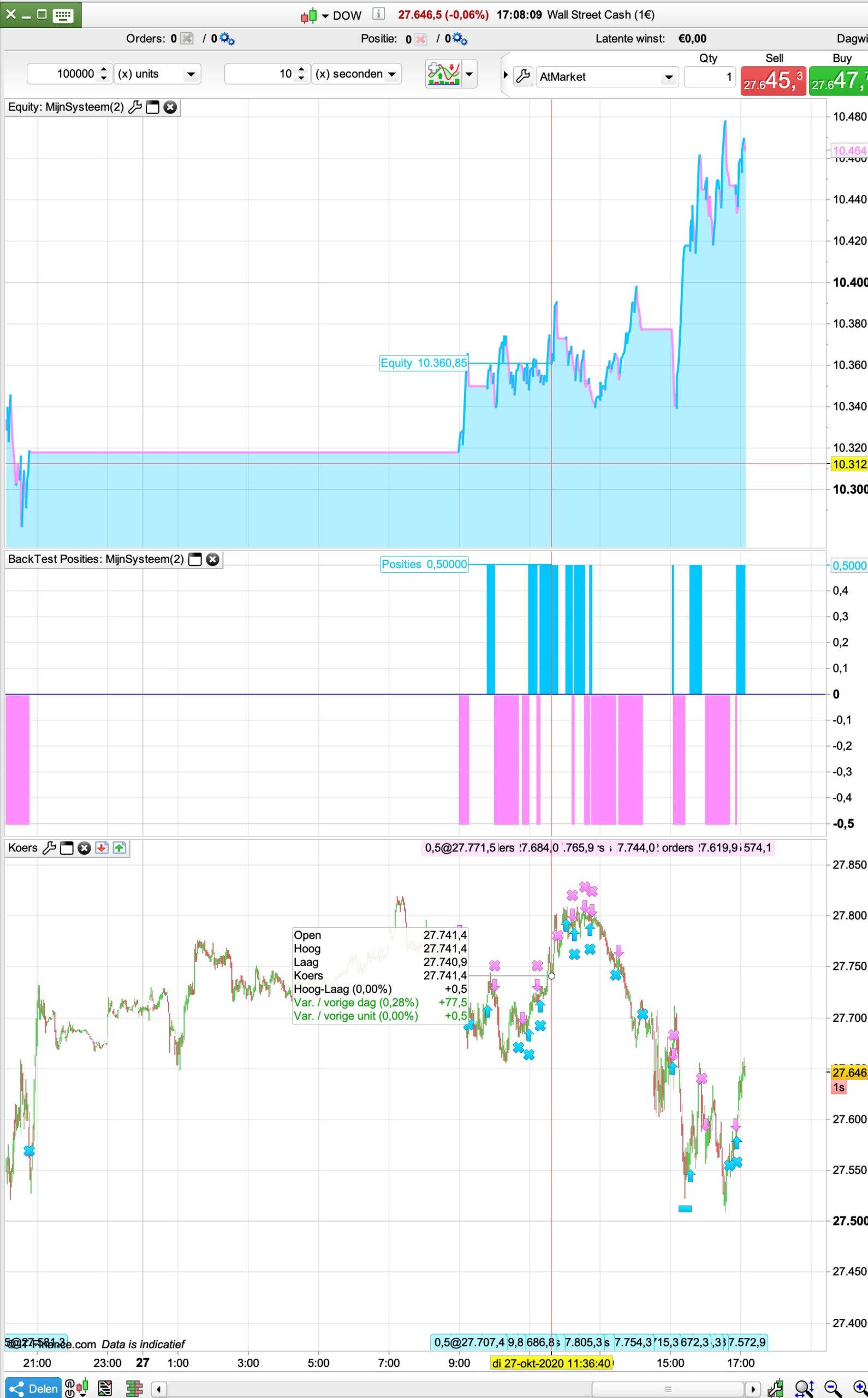Maximize the Equity: MijnSysteem(2) panel
This screenshot has width=868, height=1398.
[x=153, y=108]
